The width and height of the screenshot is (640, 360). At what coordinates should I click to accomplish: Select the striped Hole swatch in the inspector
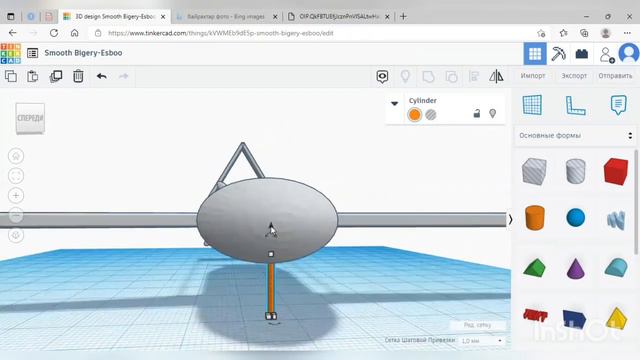click(x=431, y=115)
